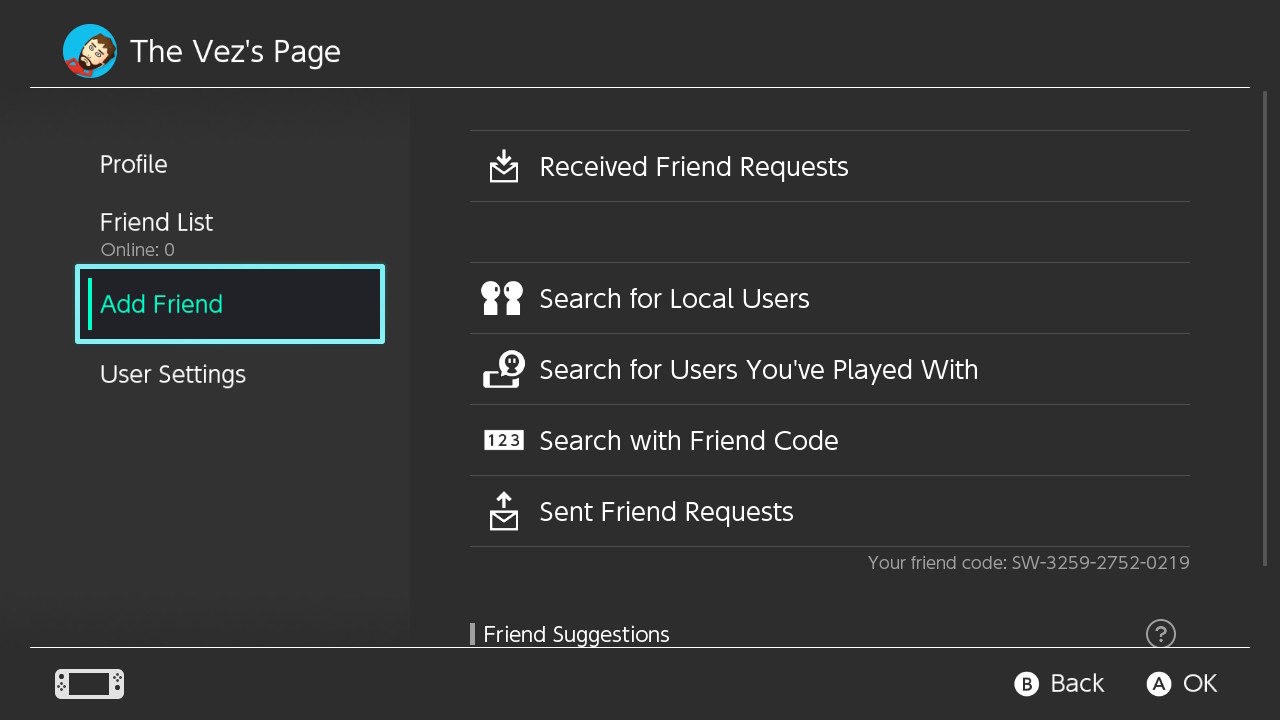The image size is (1280, 720).
Task: Click The Vez's user avatar icon
Action: pyautogui.click(x=90, y=51)
